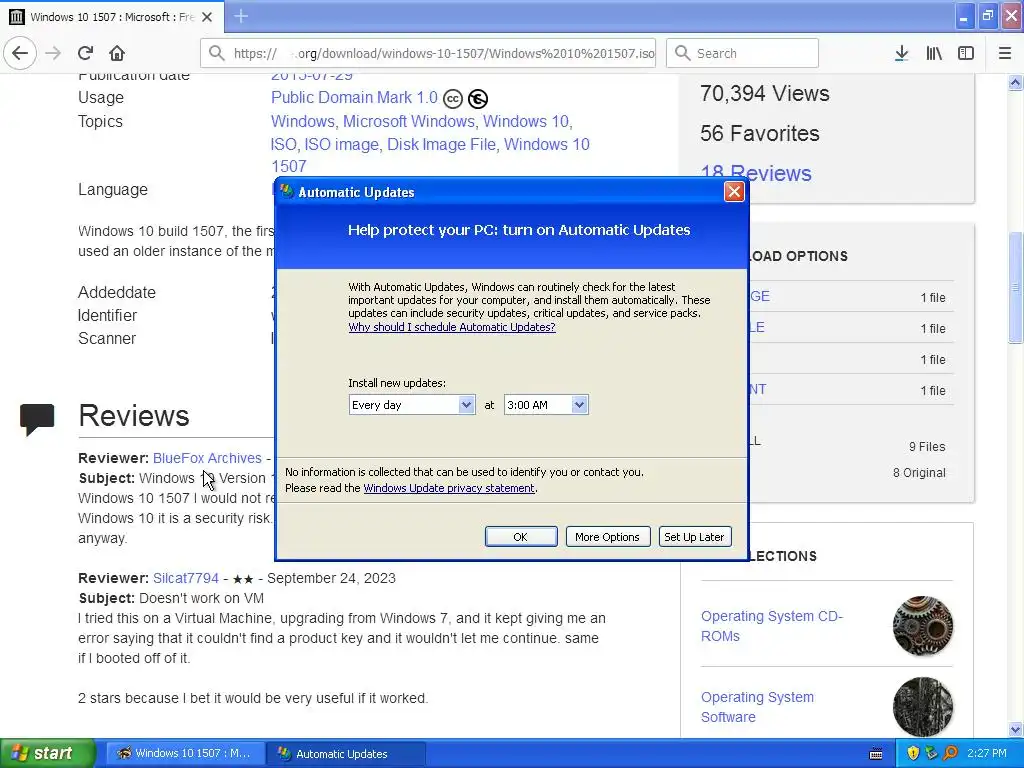
Task: Open the ISO image topic link
Action: [x=342, y=144]
